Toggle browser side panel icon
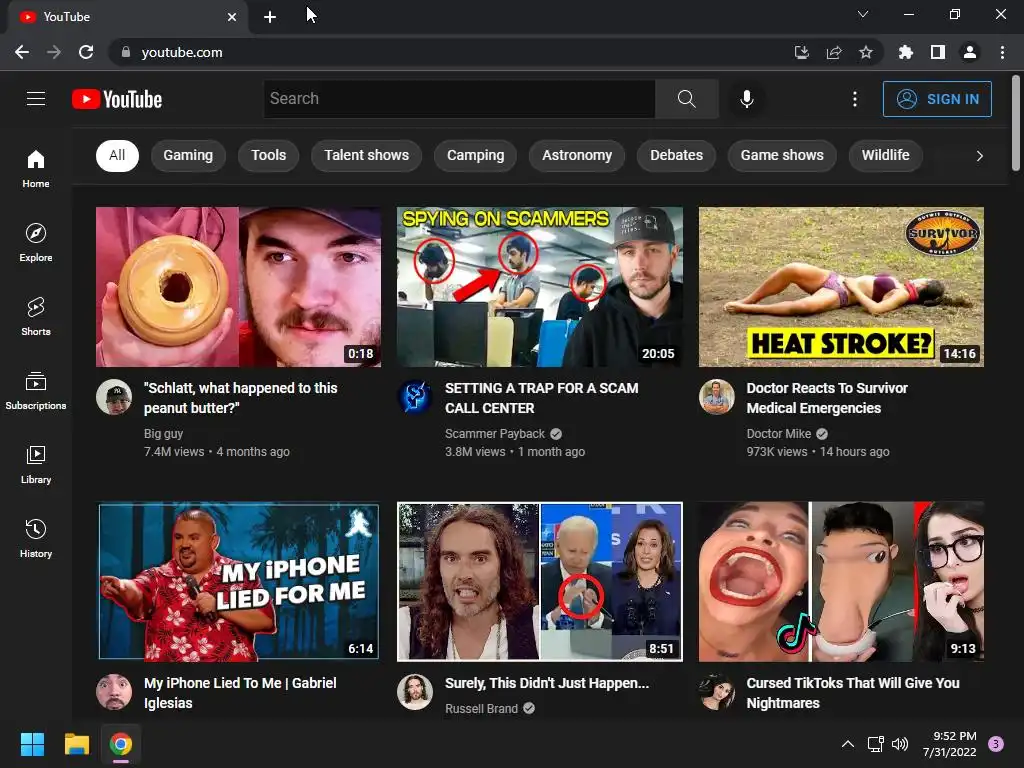The height and width of the screenshot is (768, 1024). (938, 52)
